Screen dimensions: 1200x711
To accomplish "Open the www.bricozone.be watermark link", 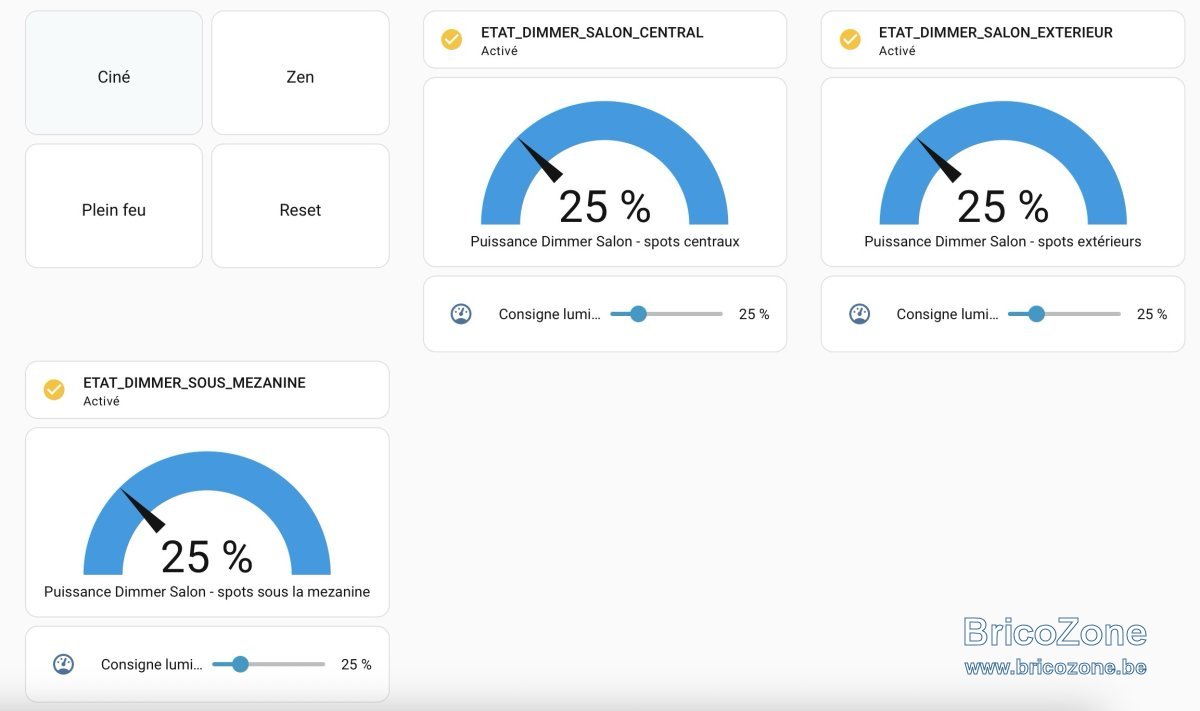I will tap(1055, 667).
